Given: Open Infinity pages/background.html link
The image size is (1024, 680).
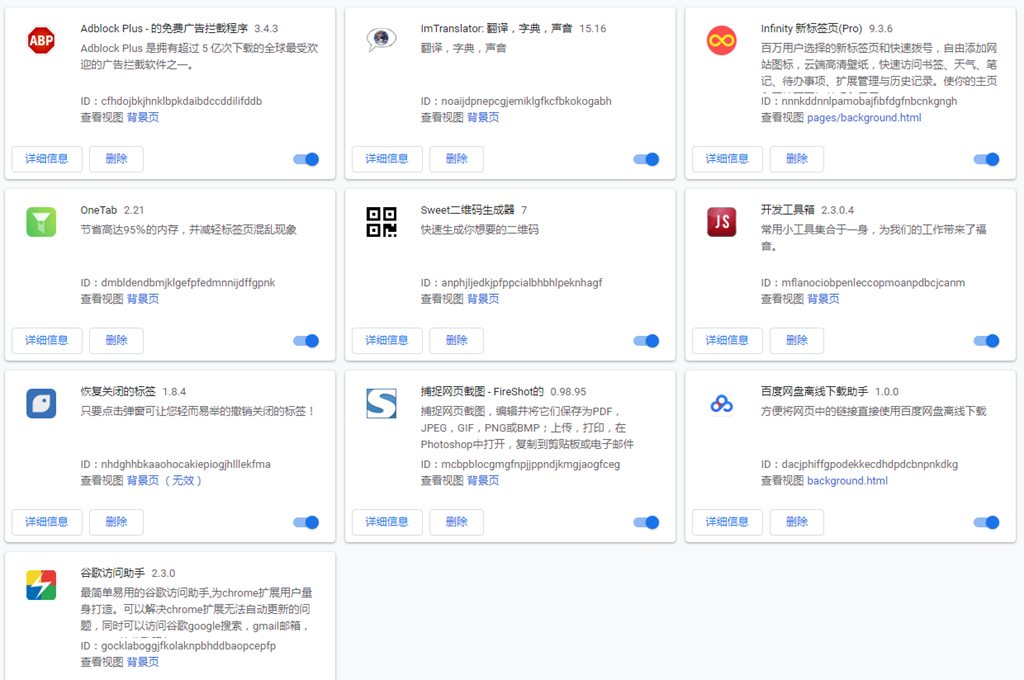Looking at the screenshot, I should 864,118.
